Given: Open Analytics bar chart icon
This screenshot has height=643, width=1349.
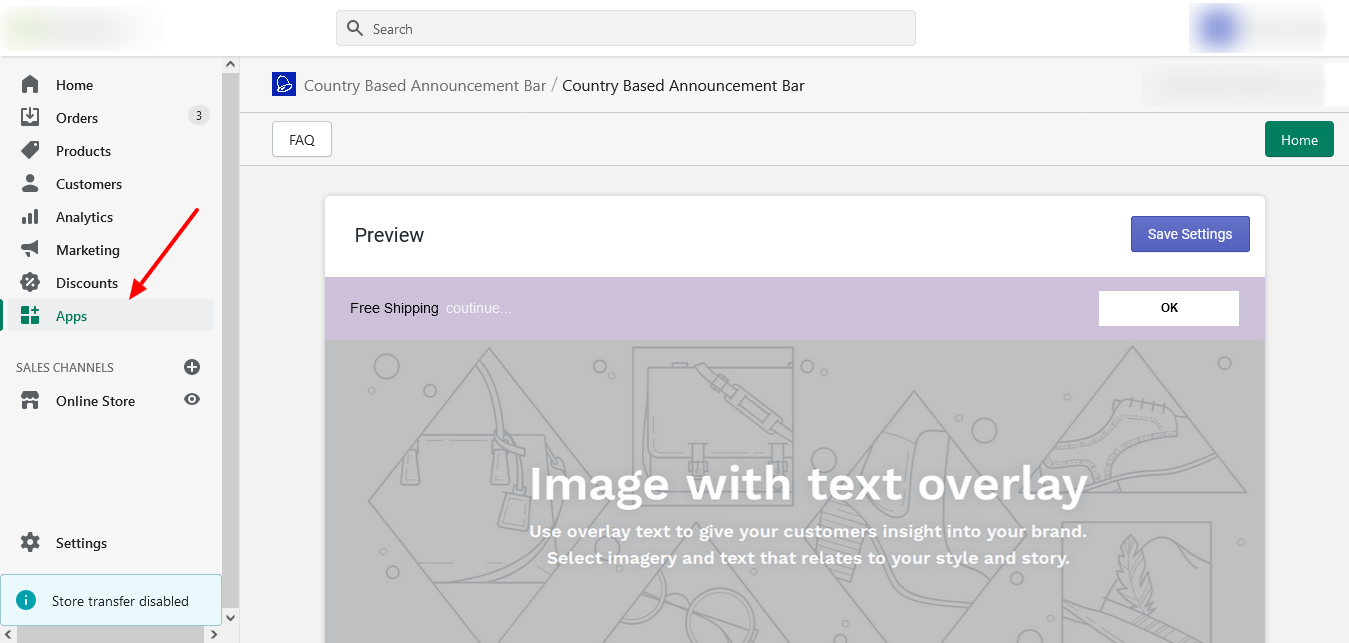Looking at the screenshot, I should (x=30, y=217).
